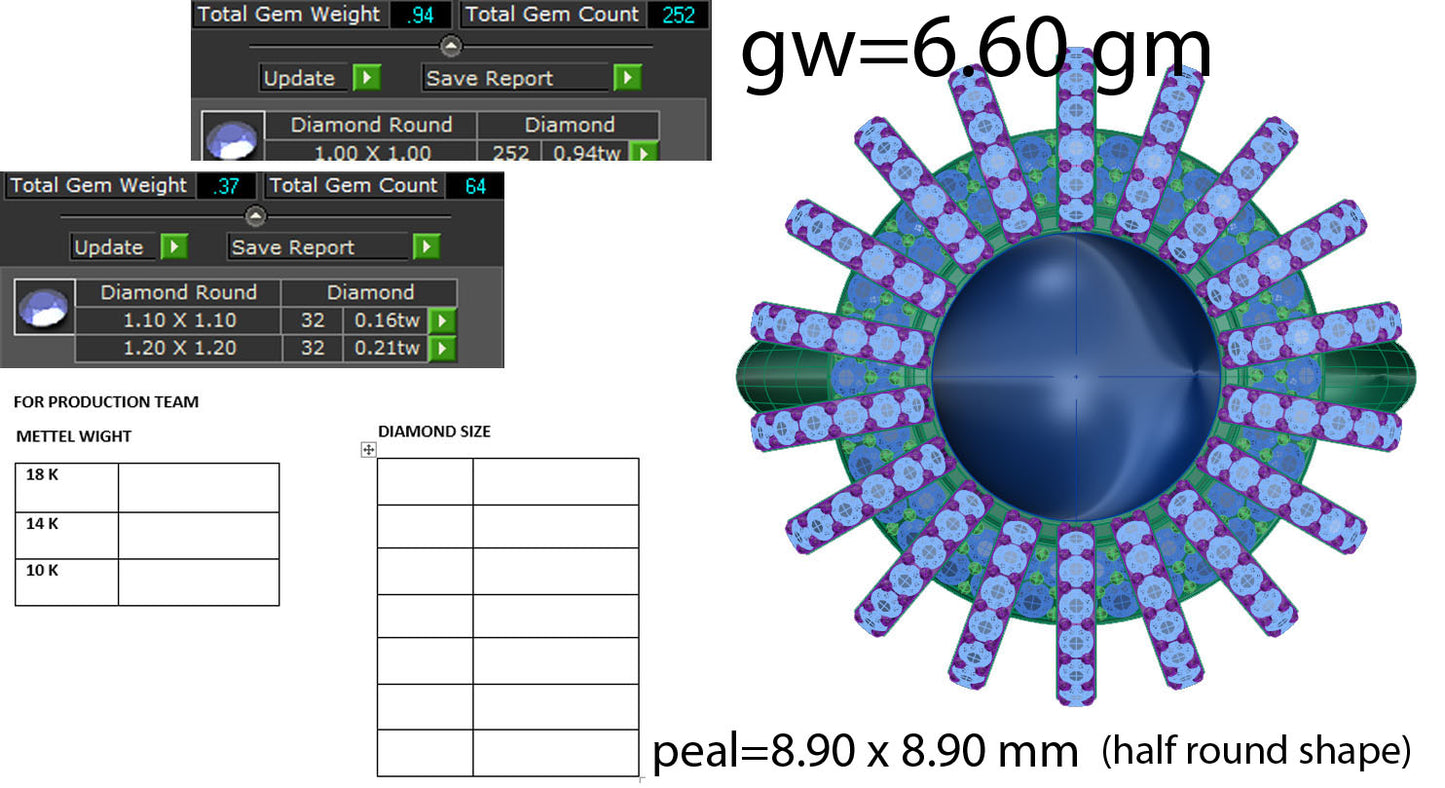Select the blue pearl in the ring render
Screen dimensions: 1445x788
(1076, 377)
